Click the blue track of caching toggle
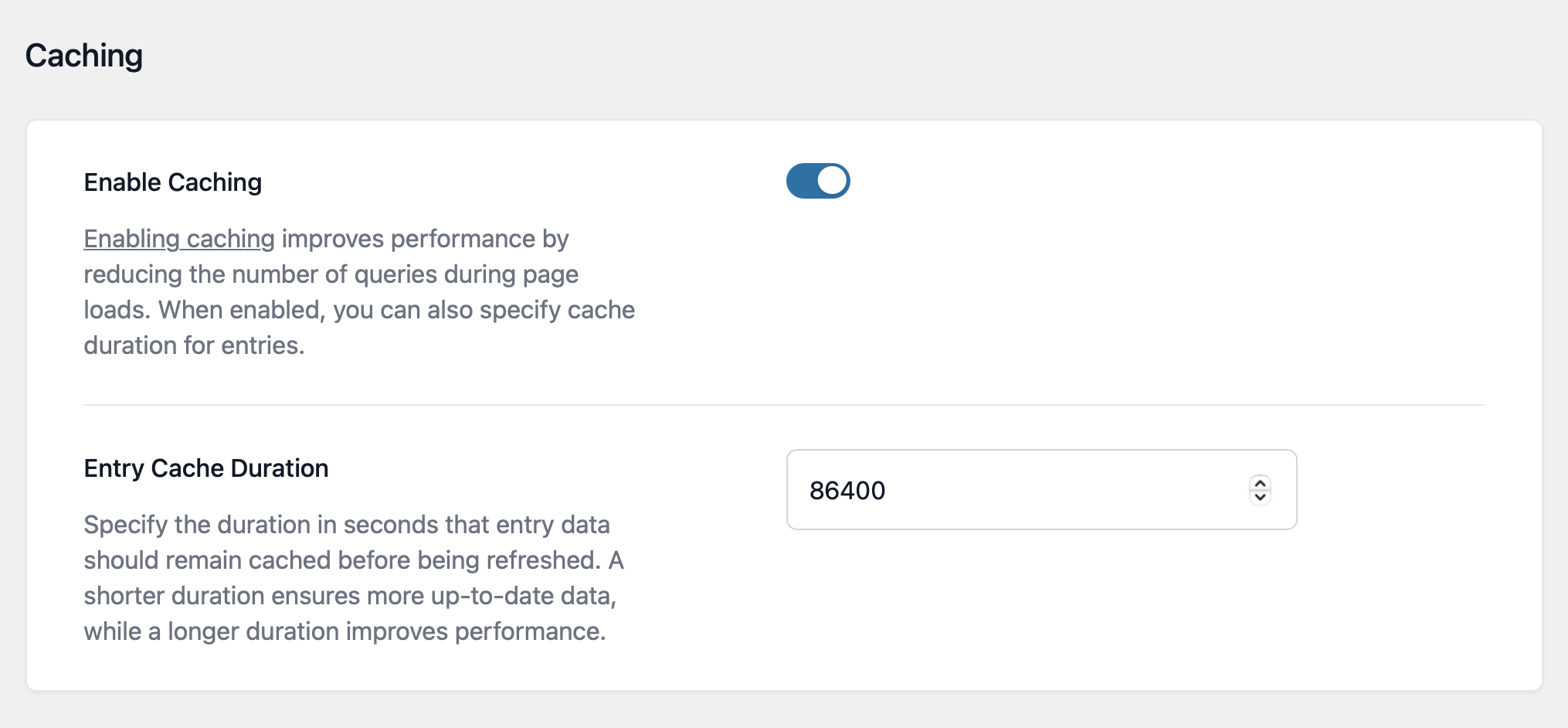The width and height of the screenshot is (1568, 728). click(801, 181)
